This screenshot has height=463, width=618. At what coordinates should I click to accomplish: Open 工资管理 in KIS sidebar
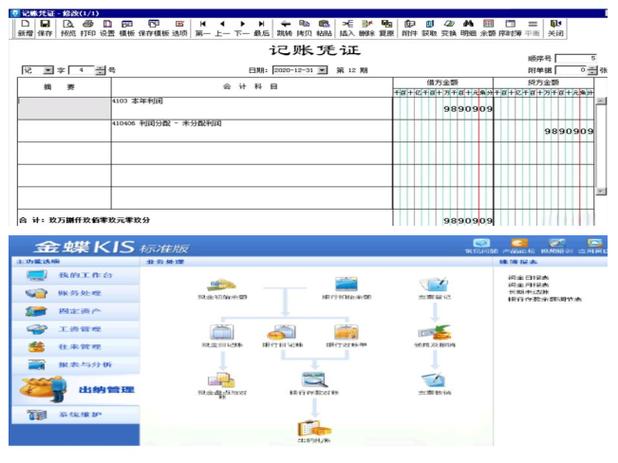(76, 329)
